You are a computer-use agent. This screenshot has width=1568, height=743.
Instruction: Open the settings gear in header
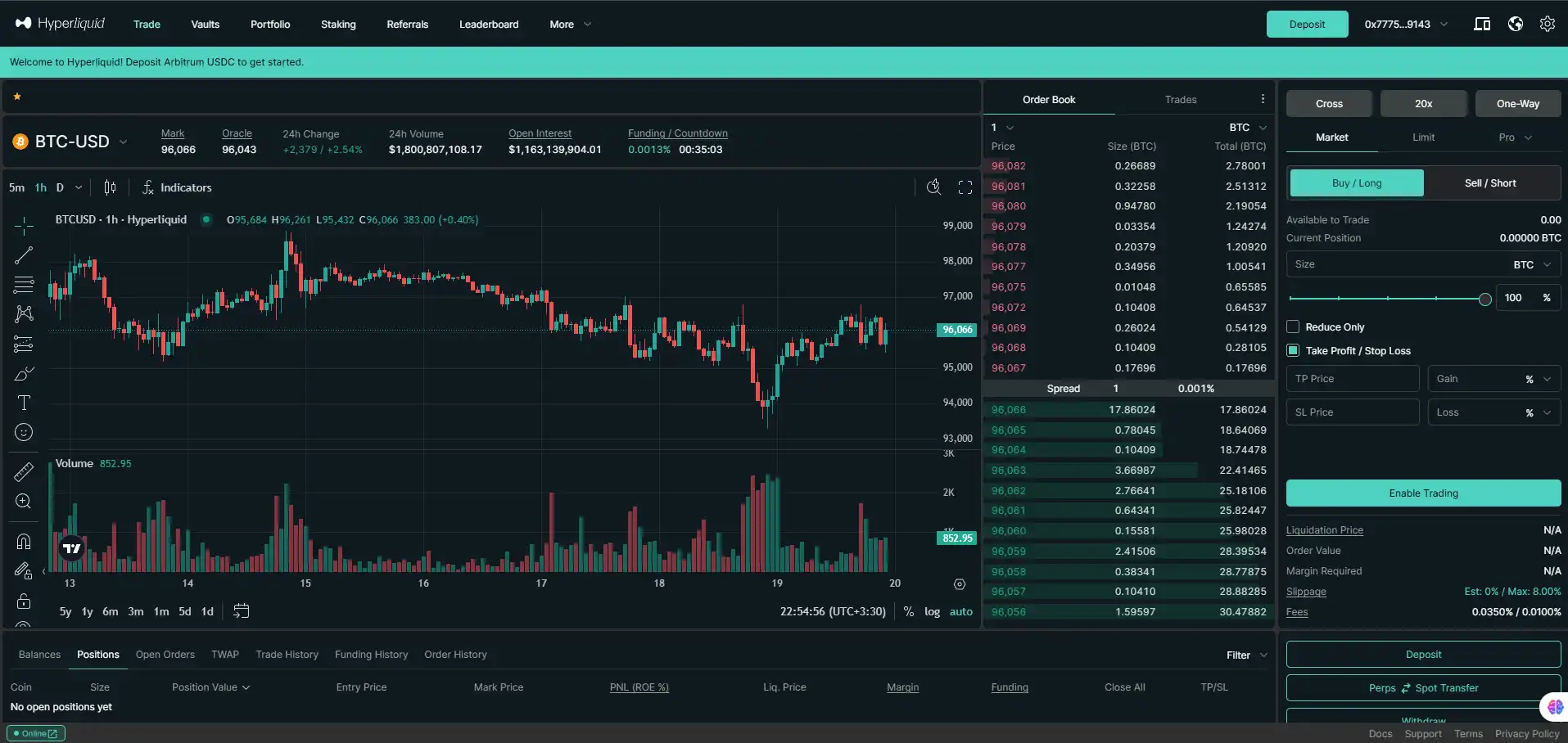pos(1548,24)
